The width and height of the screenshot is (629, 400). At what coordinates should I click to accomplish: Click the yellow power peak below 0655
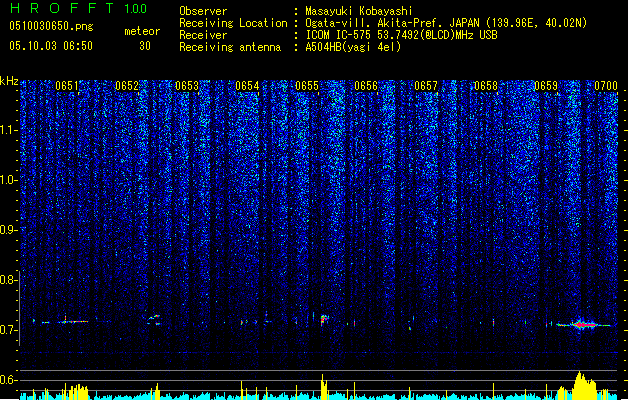(x=323, y=387)
